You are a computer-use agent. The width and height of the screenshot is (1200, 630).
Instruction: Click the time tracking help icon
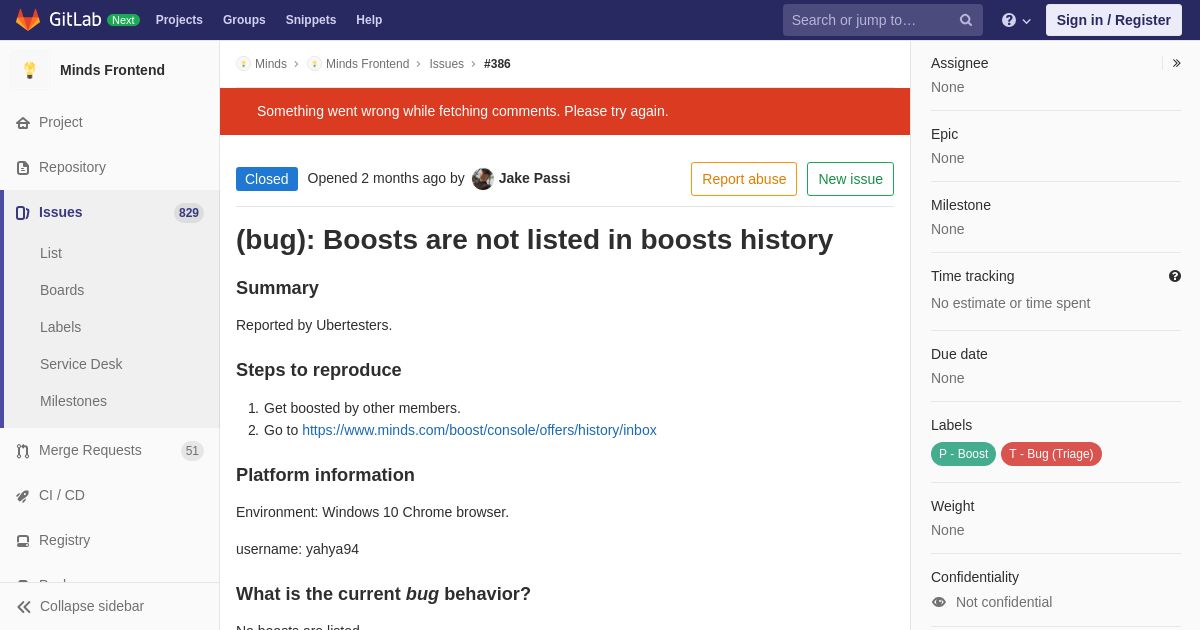(x=1175, y=276)
